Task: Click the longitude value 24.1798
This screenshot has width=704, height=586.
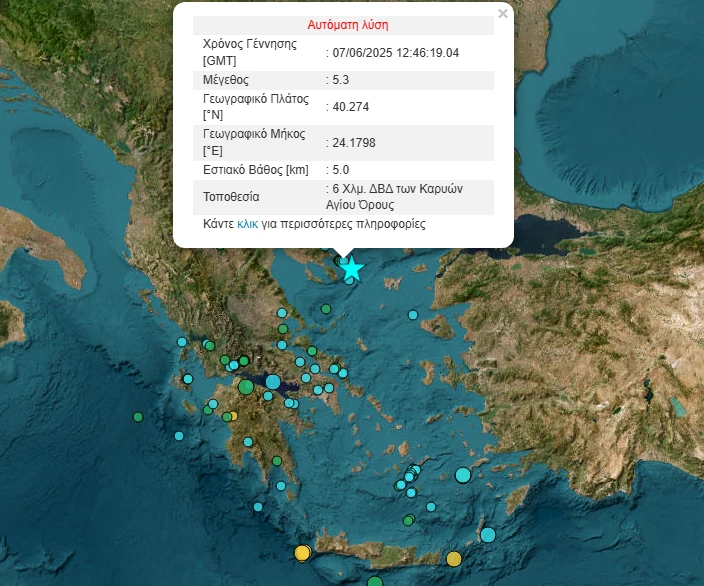Action: coord(354,142)
